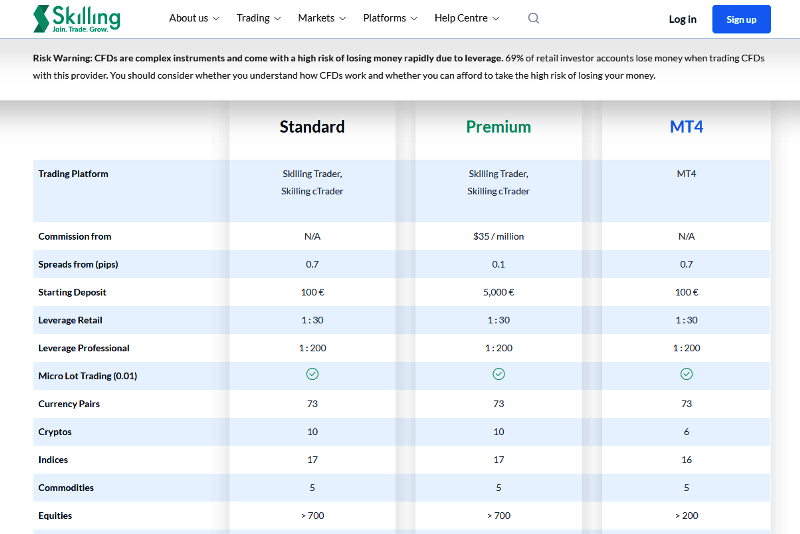This screenshot has height=534, width=800.
Task: Click Micro Lot checkmark in Premium column
Action: 498,374
